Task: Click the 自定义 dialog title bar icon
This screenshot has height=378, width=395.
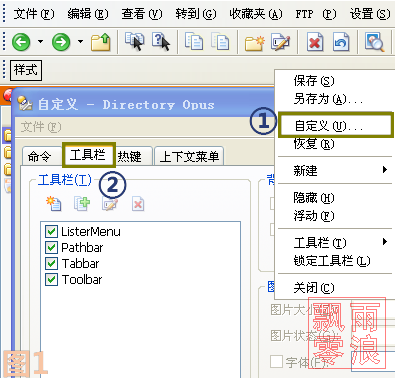Action: pyautogui.click(x=25, y=103)
